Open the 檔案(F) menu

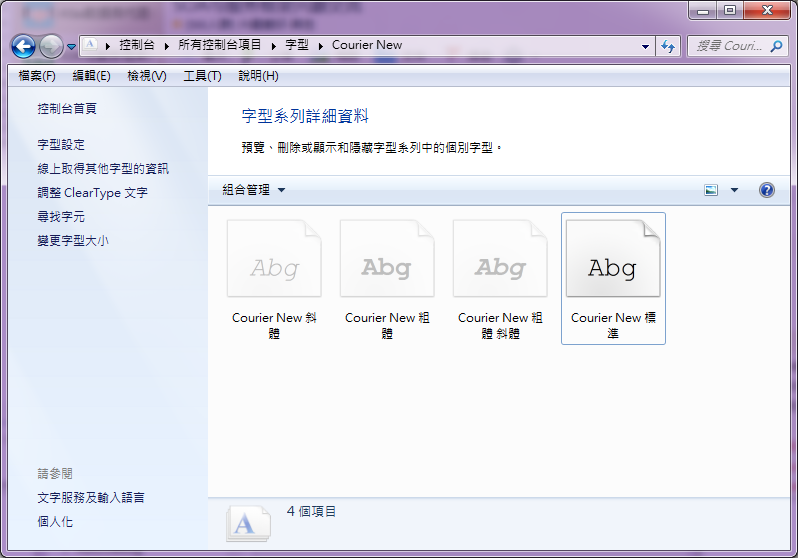coord(37,76)
